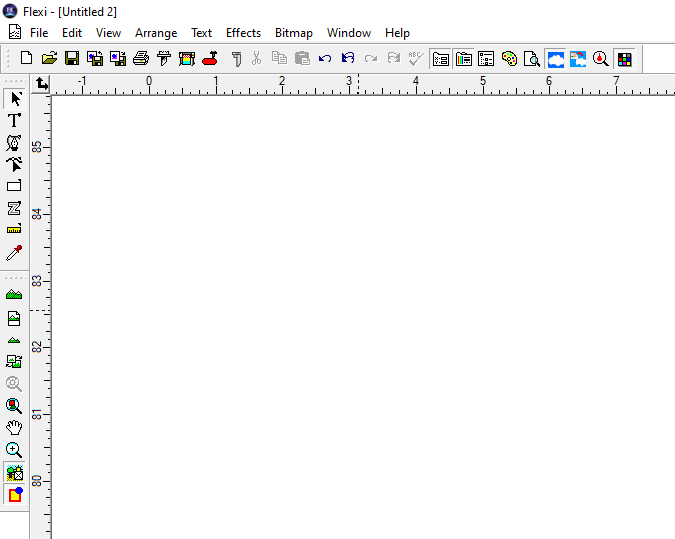The image size is (675, 539).
Task: Click the Open folder icon
Action: [x=49, y=59]
